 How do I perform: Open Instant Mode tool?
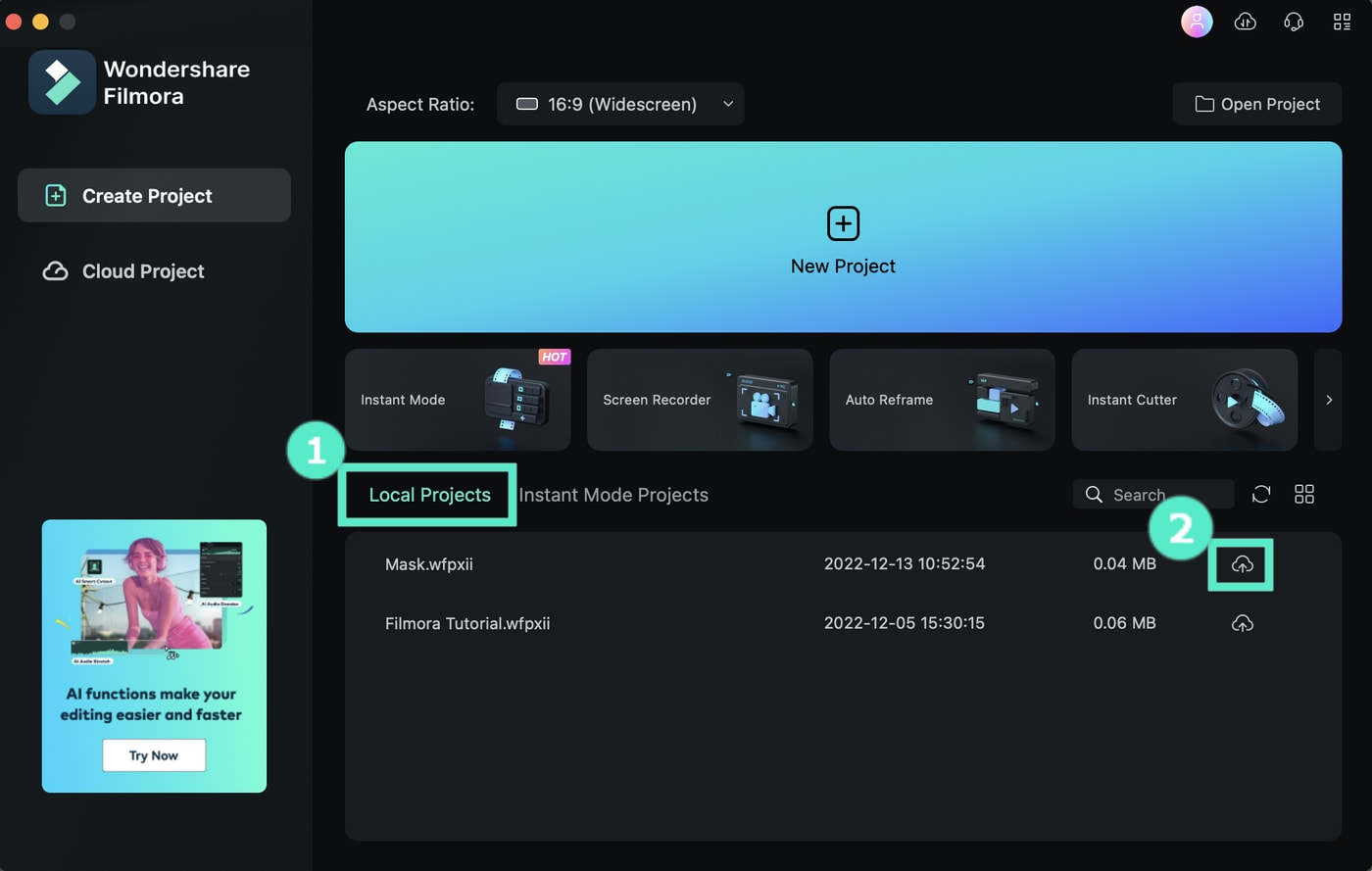458,400
